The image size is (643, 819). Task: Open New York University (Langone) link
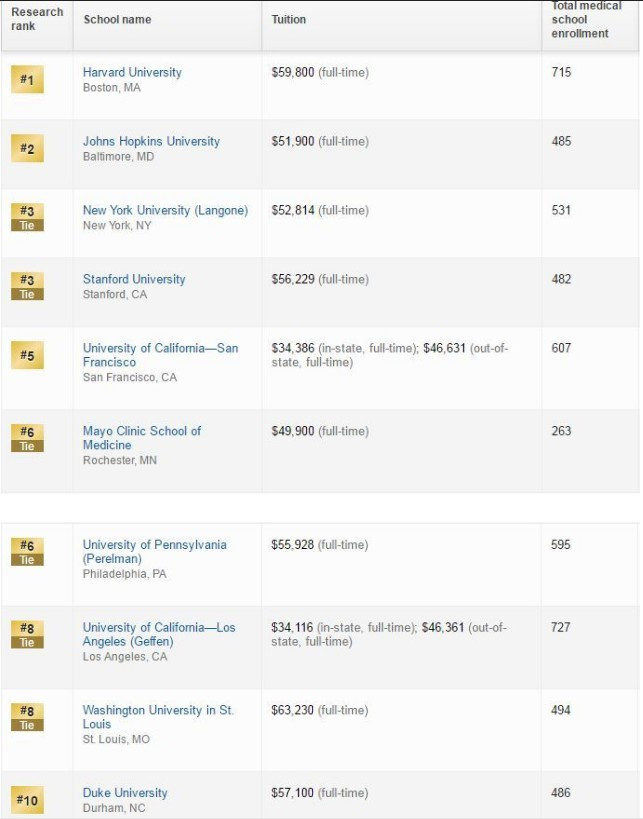[x=165, y=210]
